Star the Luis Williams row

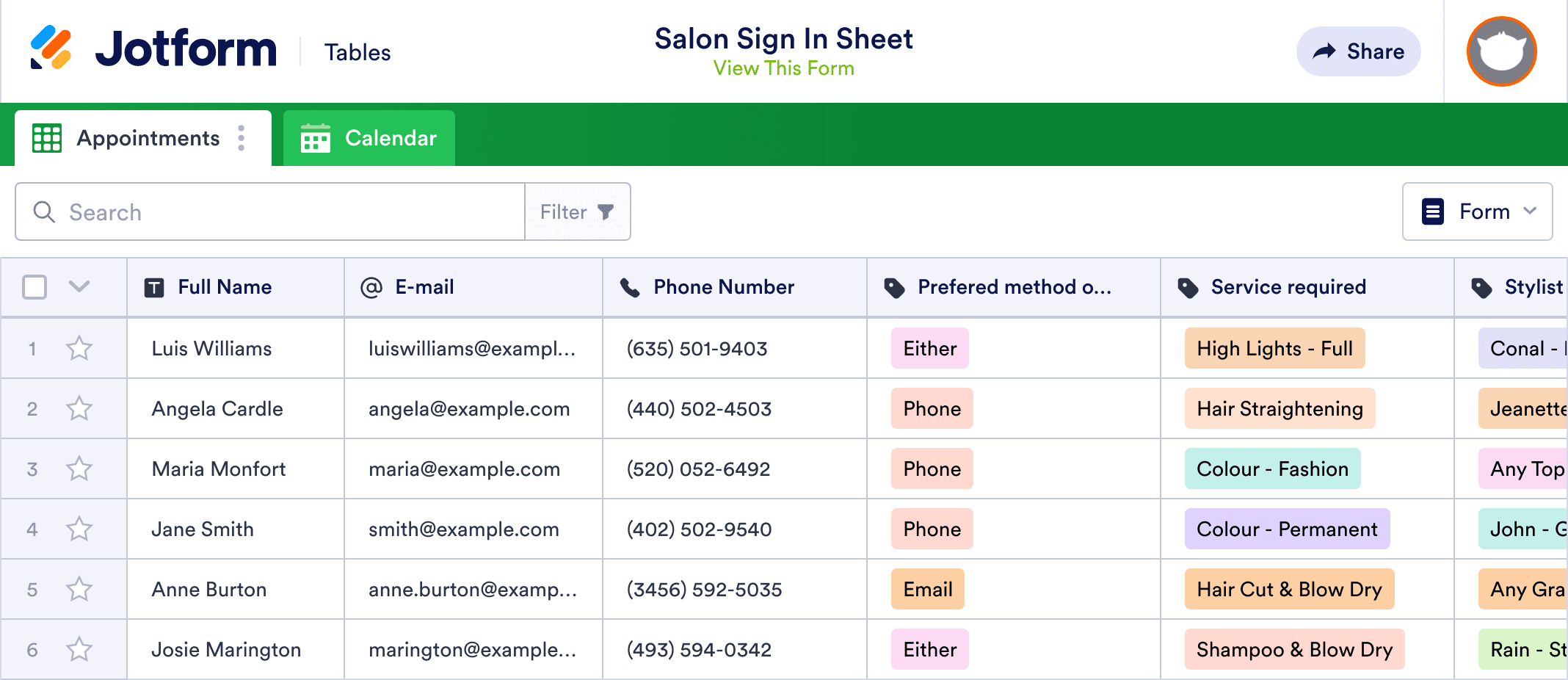(x=79, y=348)
